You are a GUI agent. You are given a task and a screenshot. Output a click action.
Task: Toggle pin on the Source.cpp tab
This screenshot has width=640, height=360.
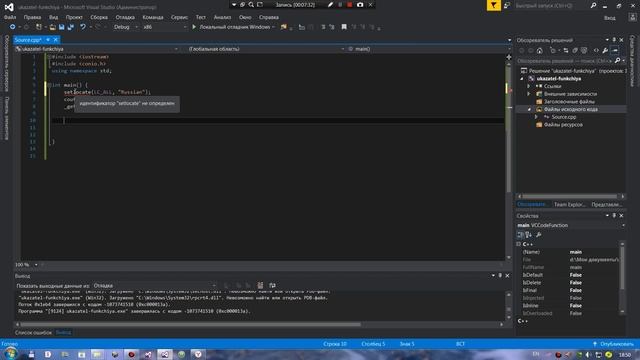48,40
